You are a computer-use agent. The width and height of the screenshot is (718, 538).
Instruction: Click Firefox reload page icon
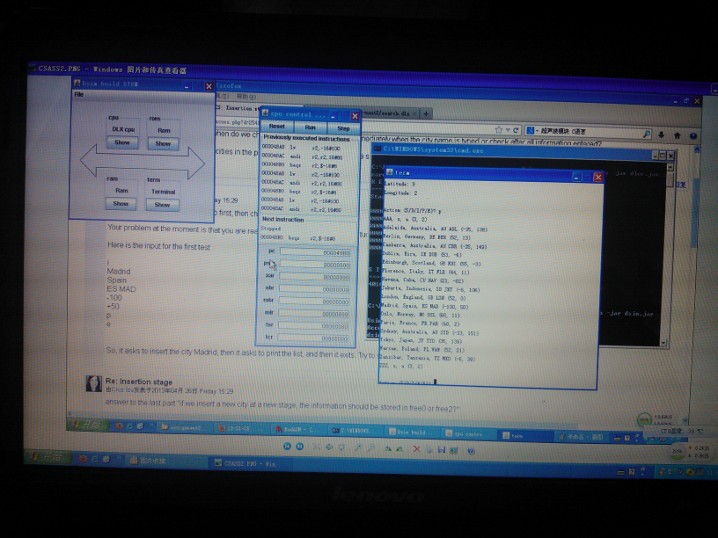516,130
